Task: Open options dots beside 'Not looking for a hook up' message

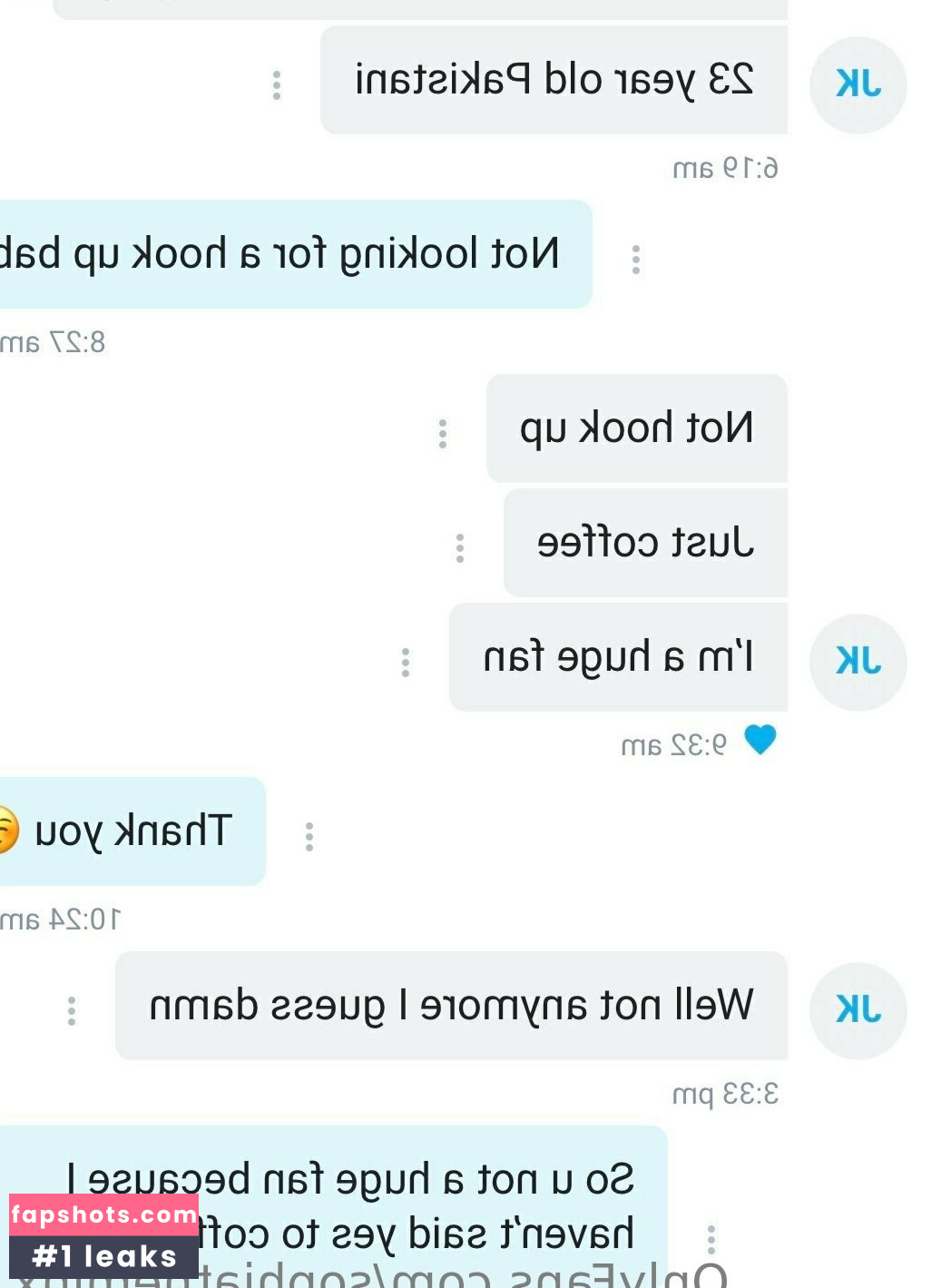Action: [x=636, y=260]
